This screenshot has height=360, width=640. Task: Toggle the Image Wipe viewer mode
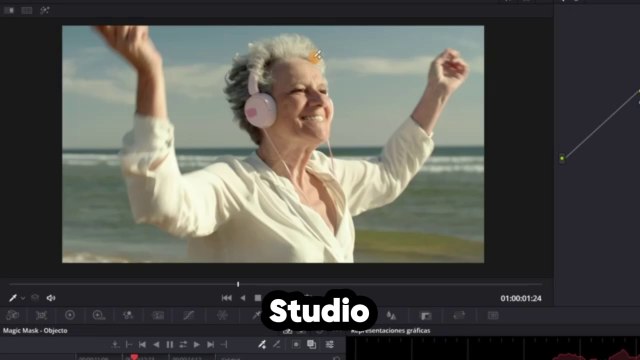coord(9,10)
